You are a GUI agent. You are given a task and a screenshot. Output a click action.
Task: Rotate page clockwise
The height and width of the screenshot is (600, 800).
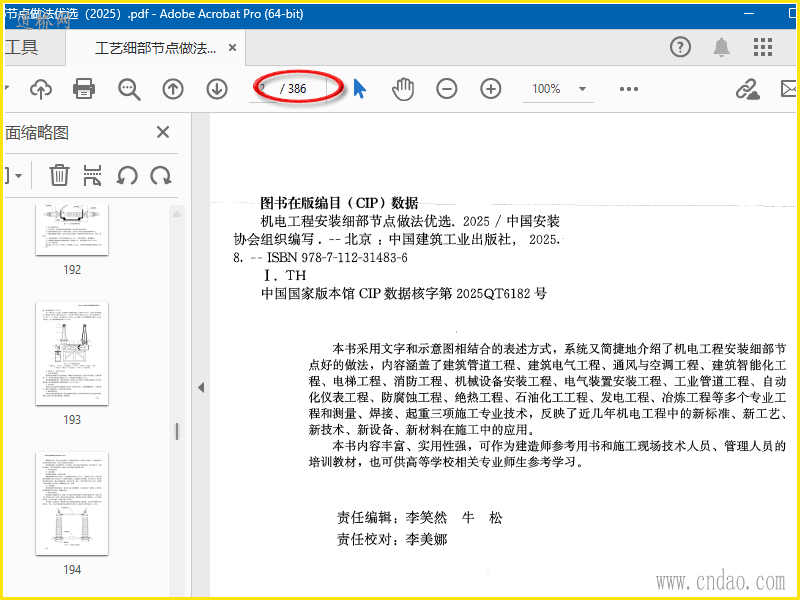click(161, 176)
